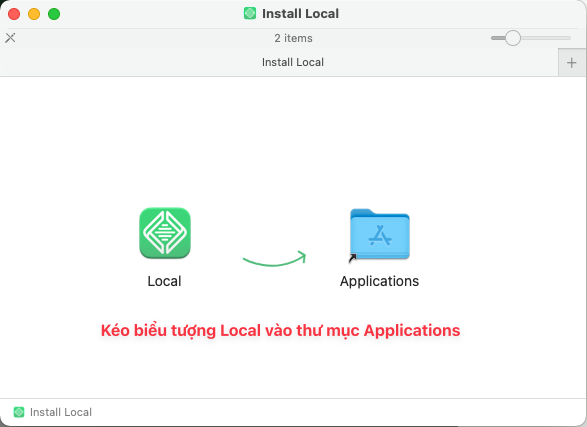Click the Install Local icon in path bar
The height and width of the screenshot is (427, 587).
pos(19,412)
